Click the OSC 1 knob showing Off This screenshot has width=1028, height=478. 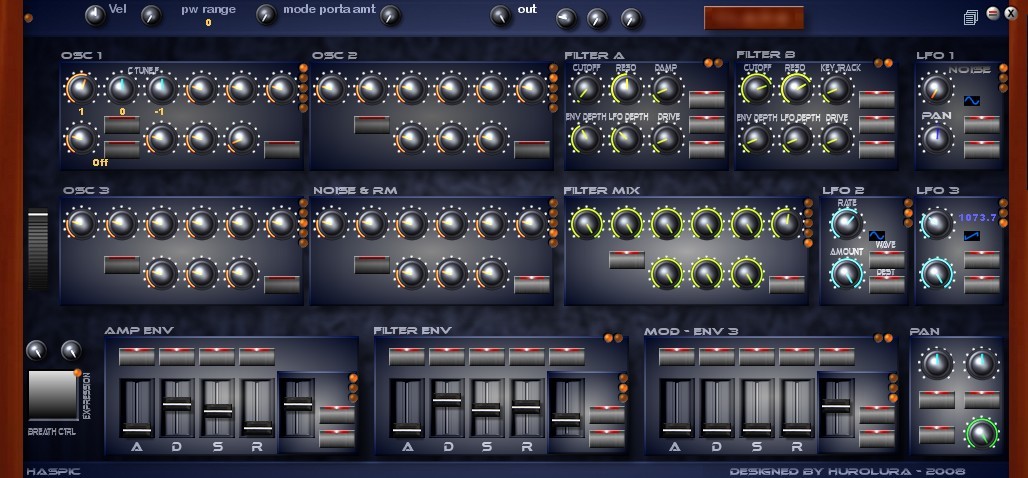coord(81,139)
